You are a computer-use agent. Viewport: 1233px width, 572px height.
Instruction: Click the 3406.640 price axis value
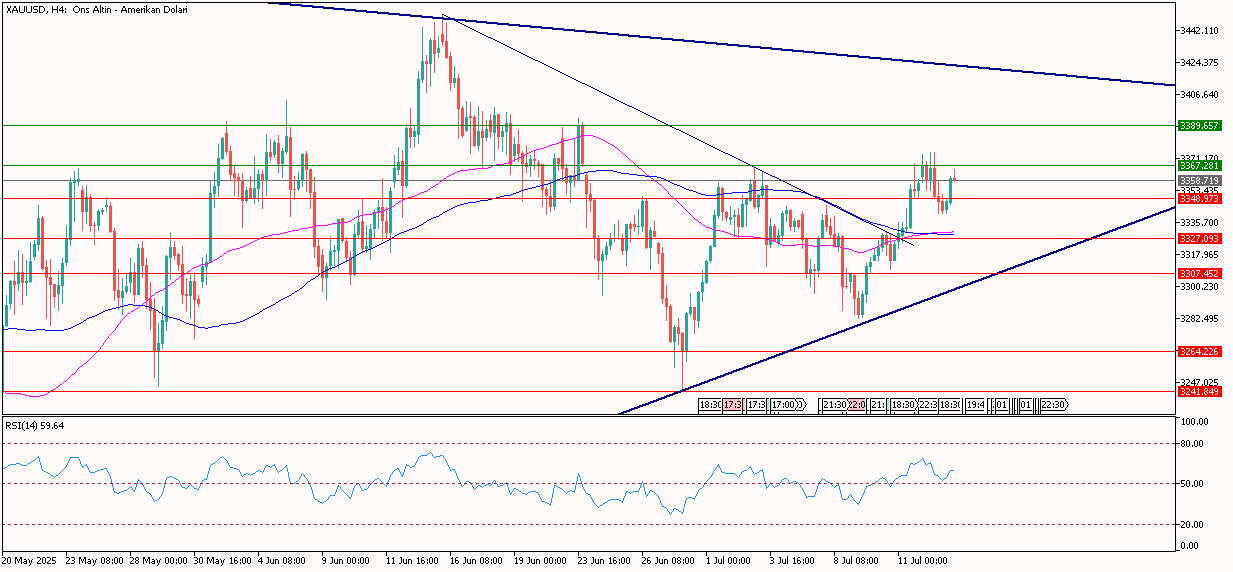coord(1200,95)
